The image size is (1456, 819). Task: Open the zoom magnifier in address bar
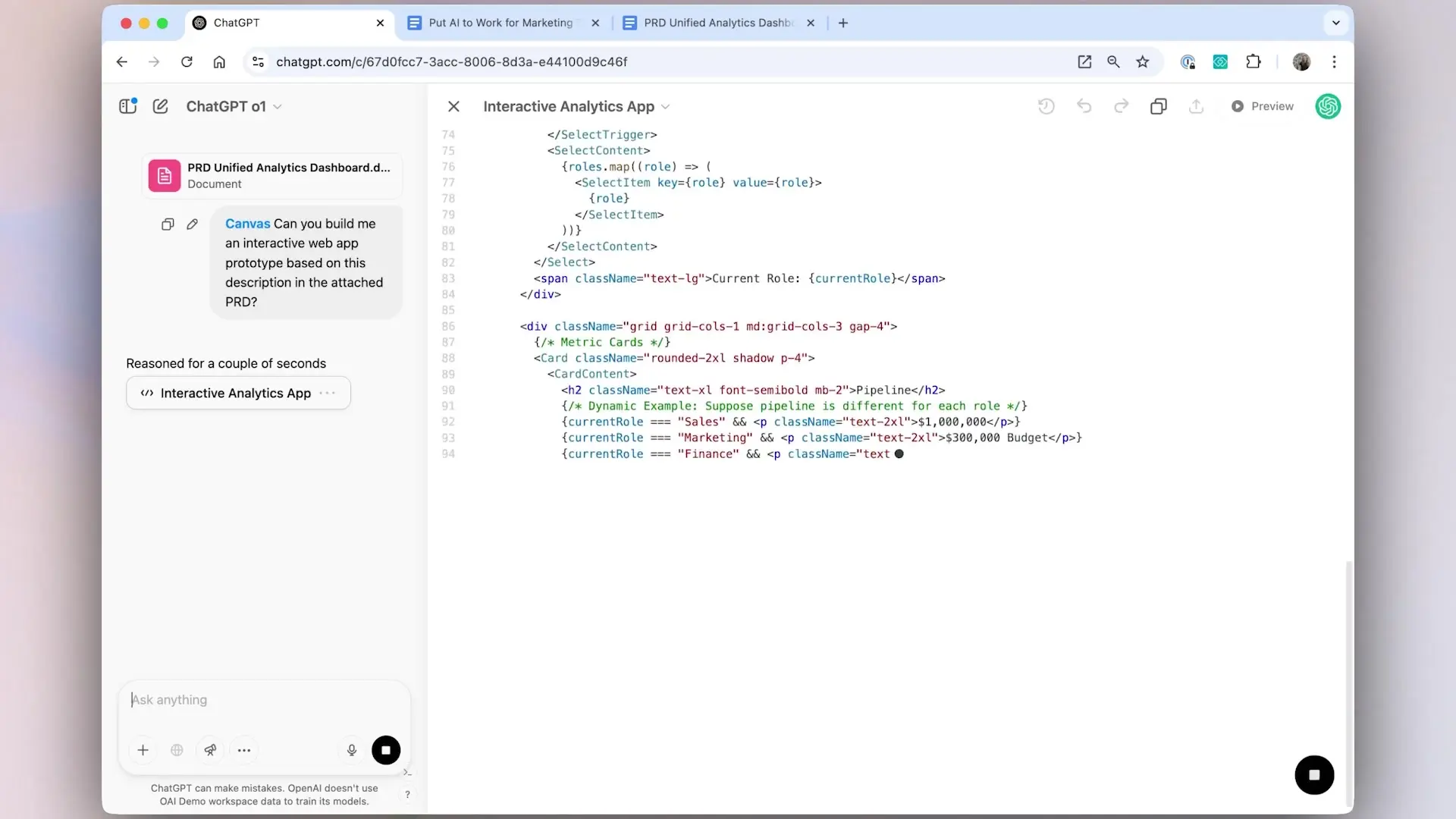tap(1113, 62)
